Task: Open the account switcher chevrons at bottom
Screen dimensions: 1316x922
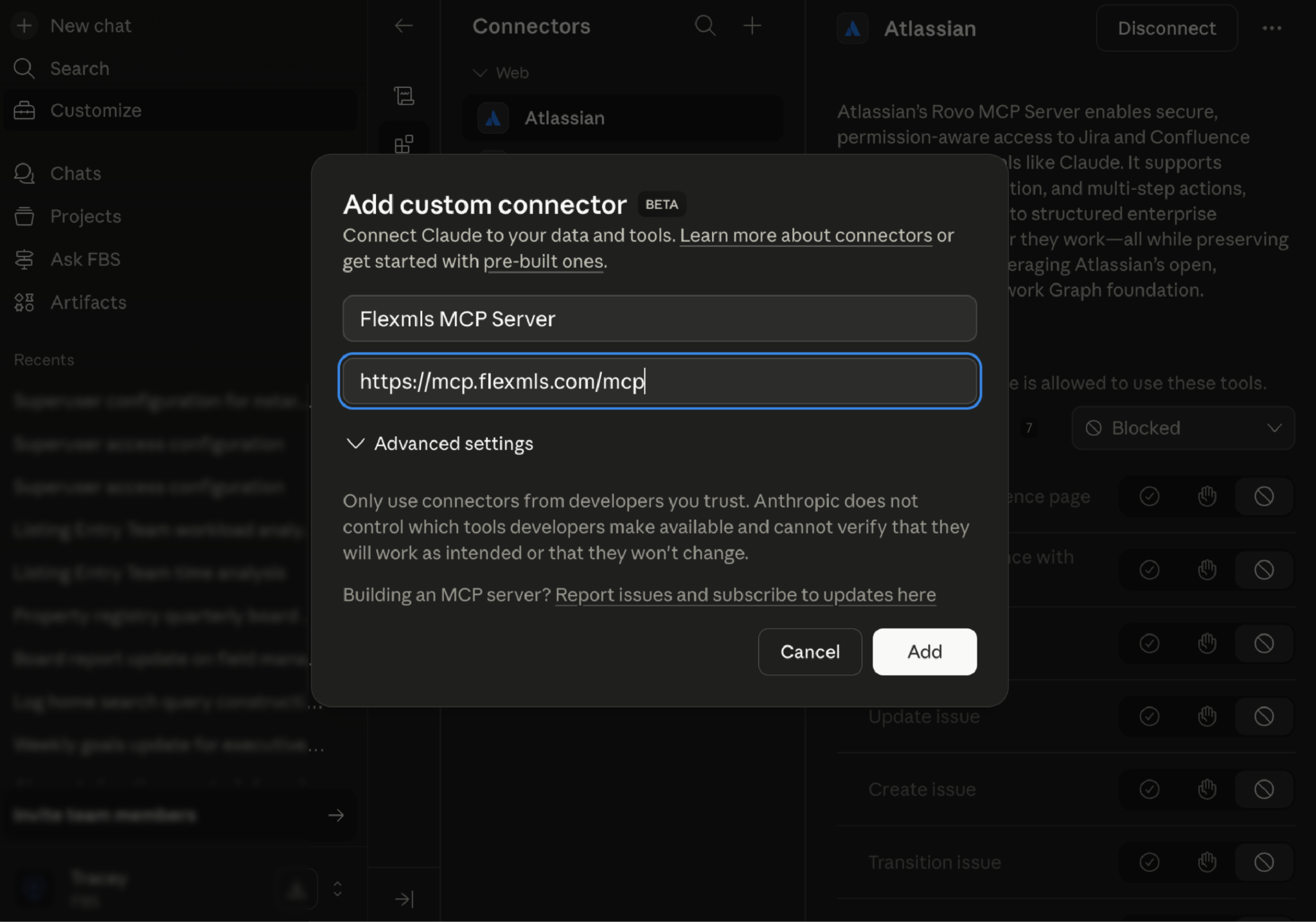Action: [337, 889]
